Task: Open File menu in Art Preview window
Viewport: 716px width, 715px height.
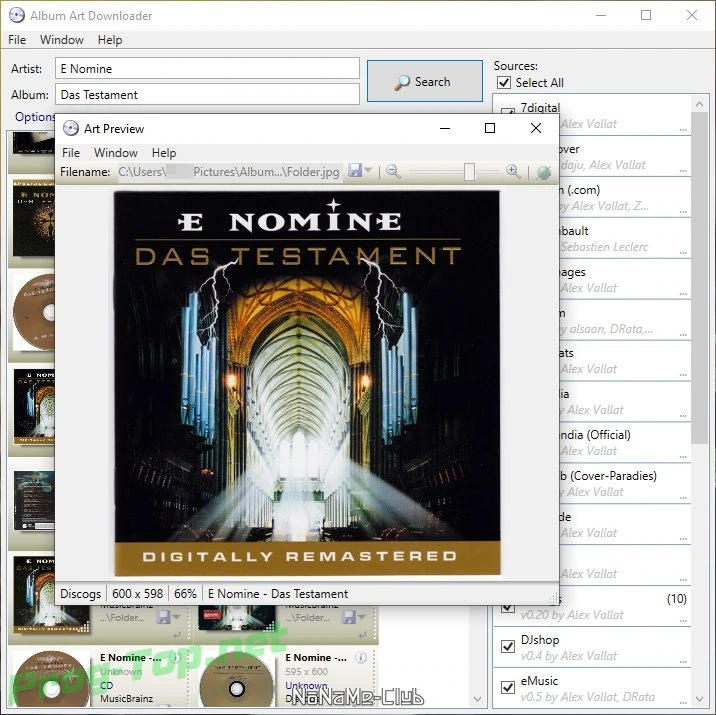Action: point(71,152)
